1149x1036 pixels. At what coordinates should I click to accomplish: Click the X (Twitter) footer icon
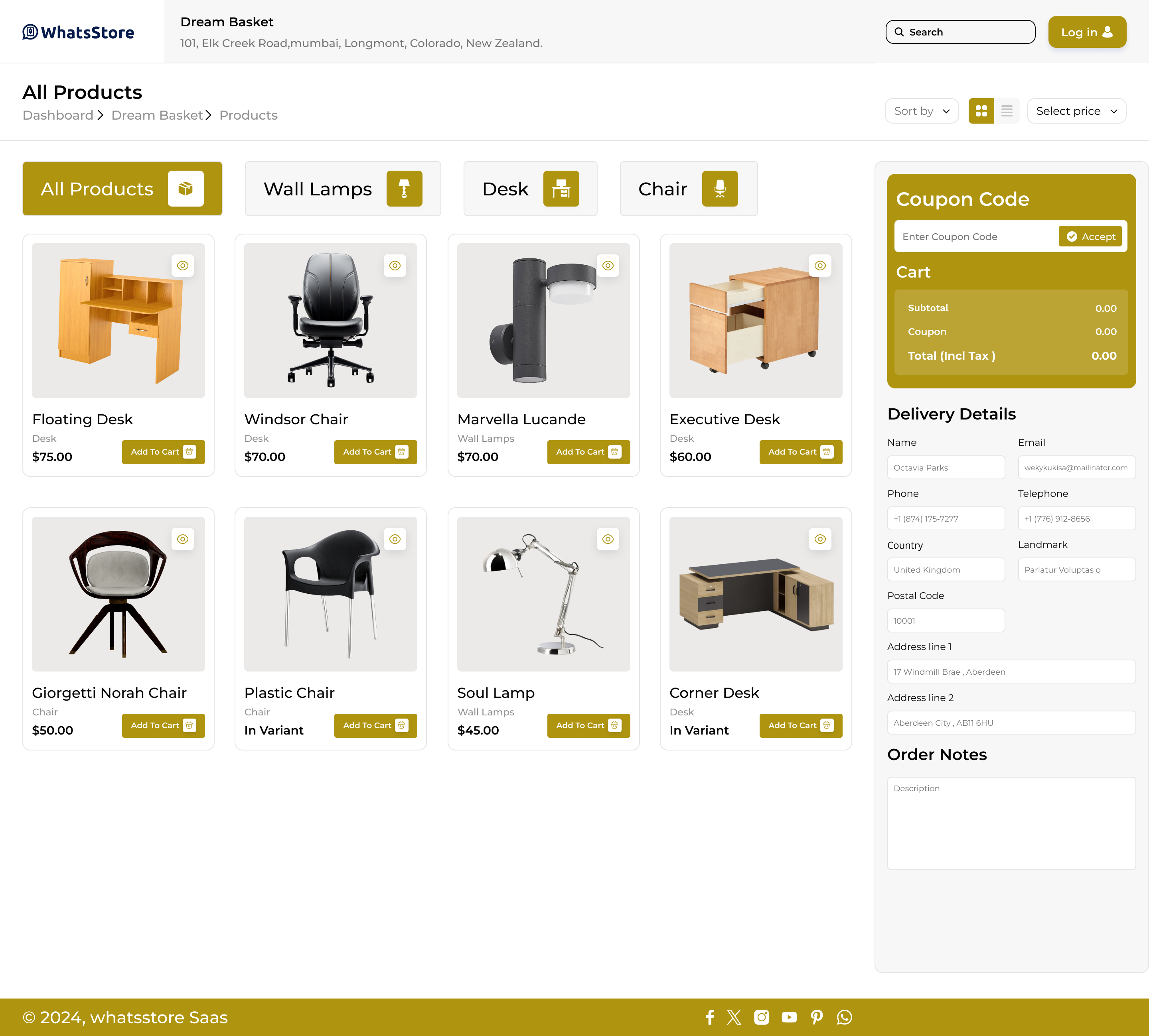pos(734,1017)
